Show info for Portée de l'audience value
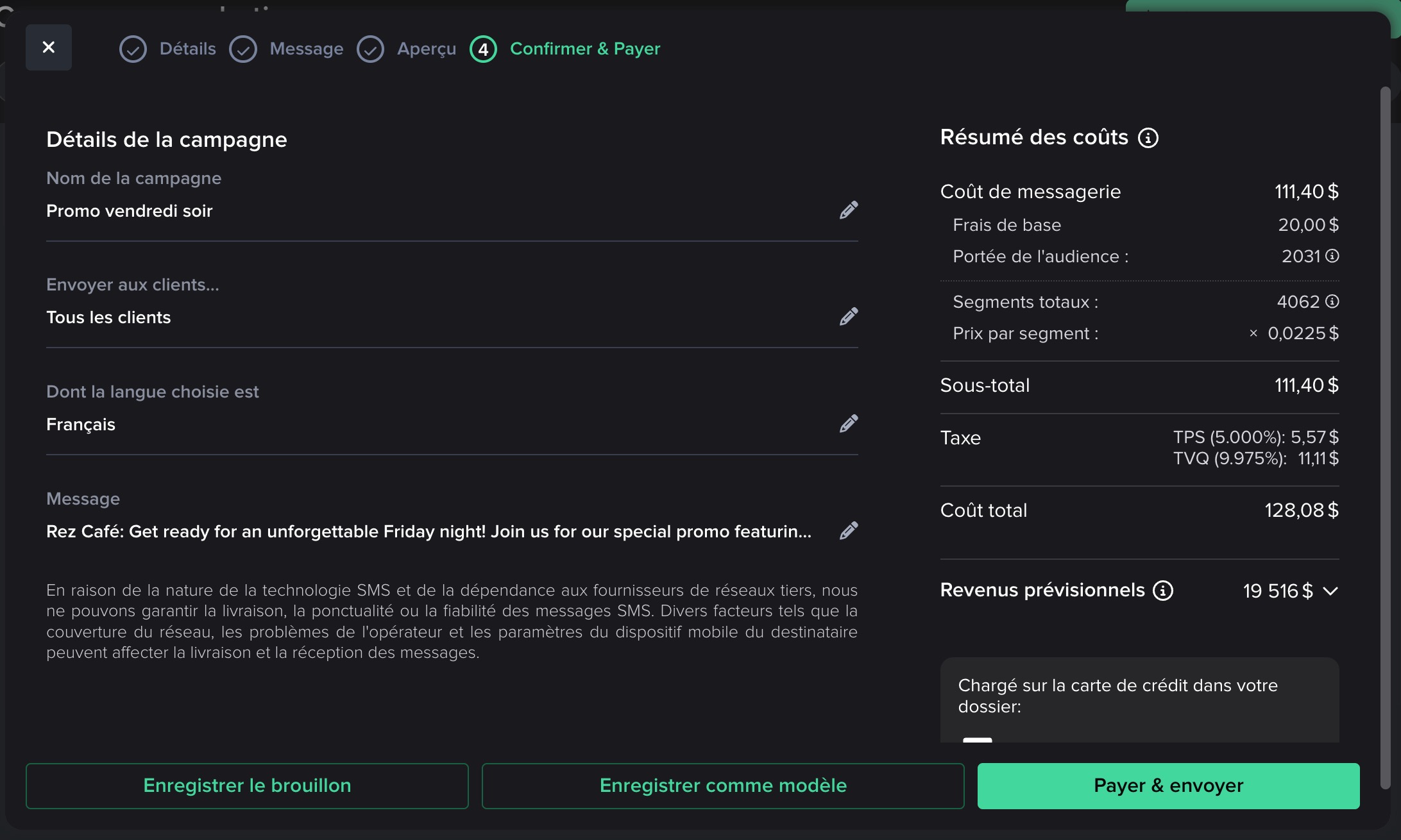This screenshot has width=1401, height=840. pos(1332,256)
